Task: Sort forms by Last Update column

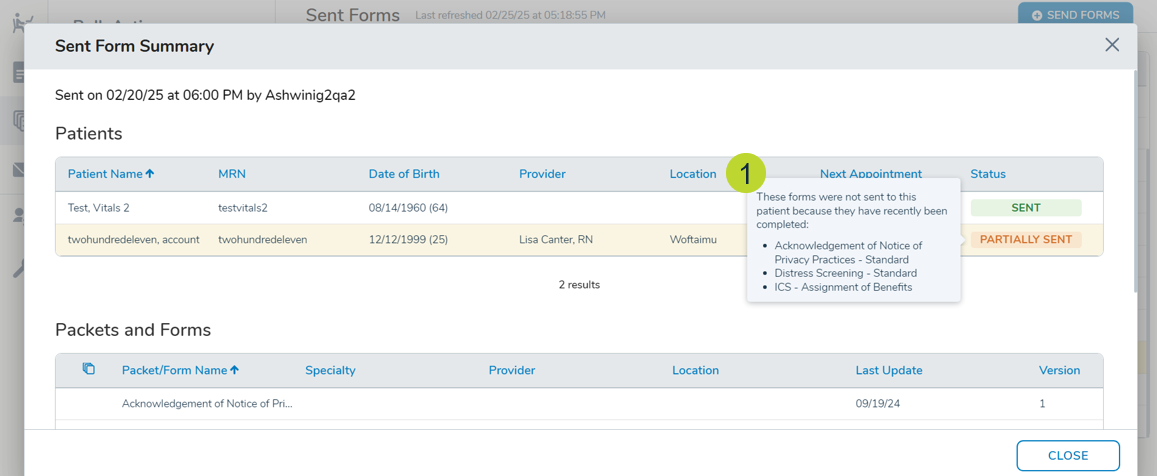Action: pyautogui.click(x=888, y=370)
